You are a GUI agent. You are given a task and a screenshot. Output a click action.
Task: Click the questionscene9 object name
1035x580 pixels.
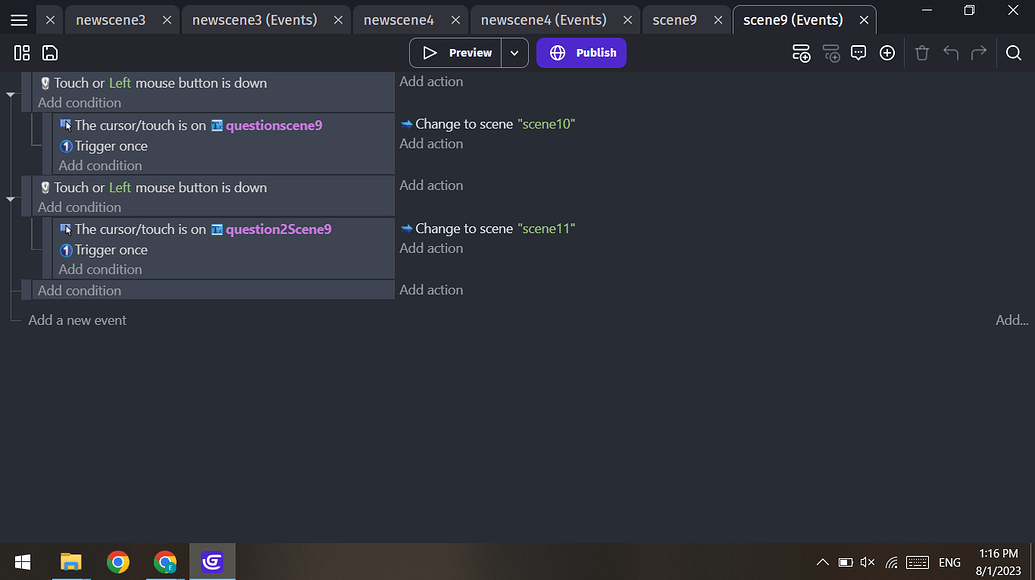(274, 125)
